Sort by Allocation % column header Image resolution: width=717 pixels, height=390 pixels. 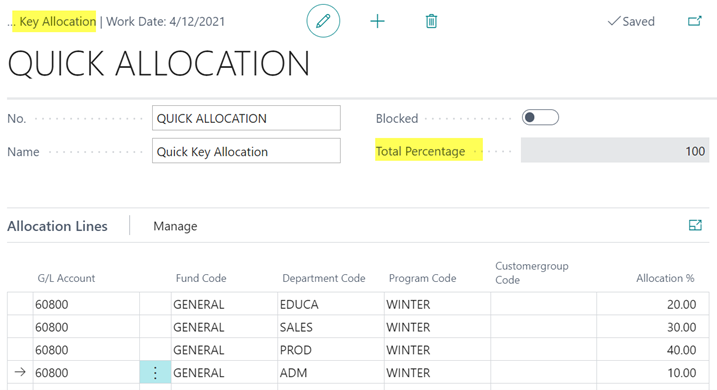[x=665, y=278]
